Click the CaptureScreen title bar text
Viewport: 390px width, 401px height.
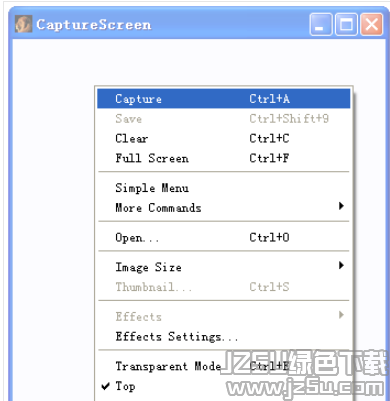[x=94, y=25]
